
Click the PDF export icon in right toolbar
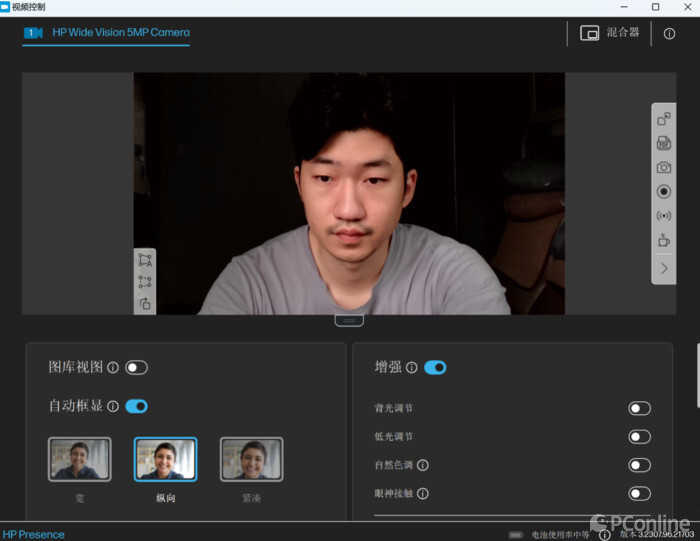click(663, 143)
